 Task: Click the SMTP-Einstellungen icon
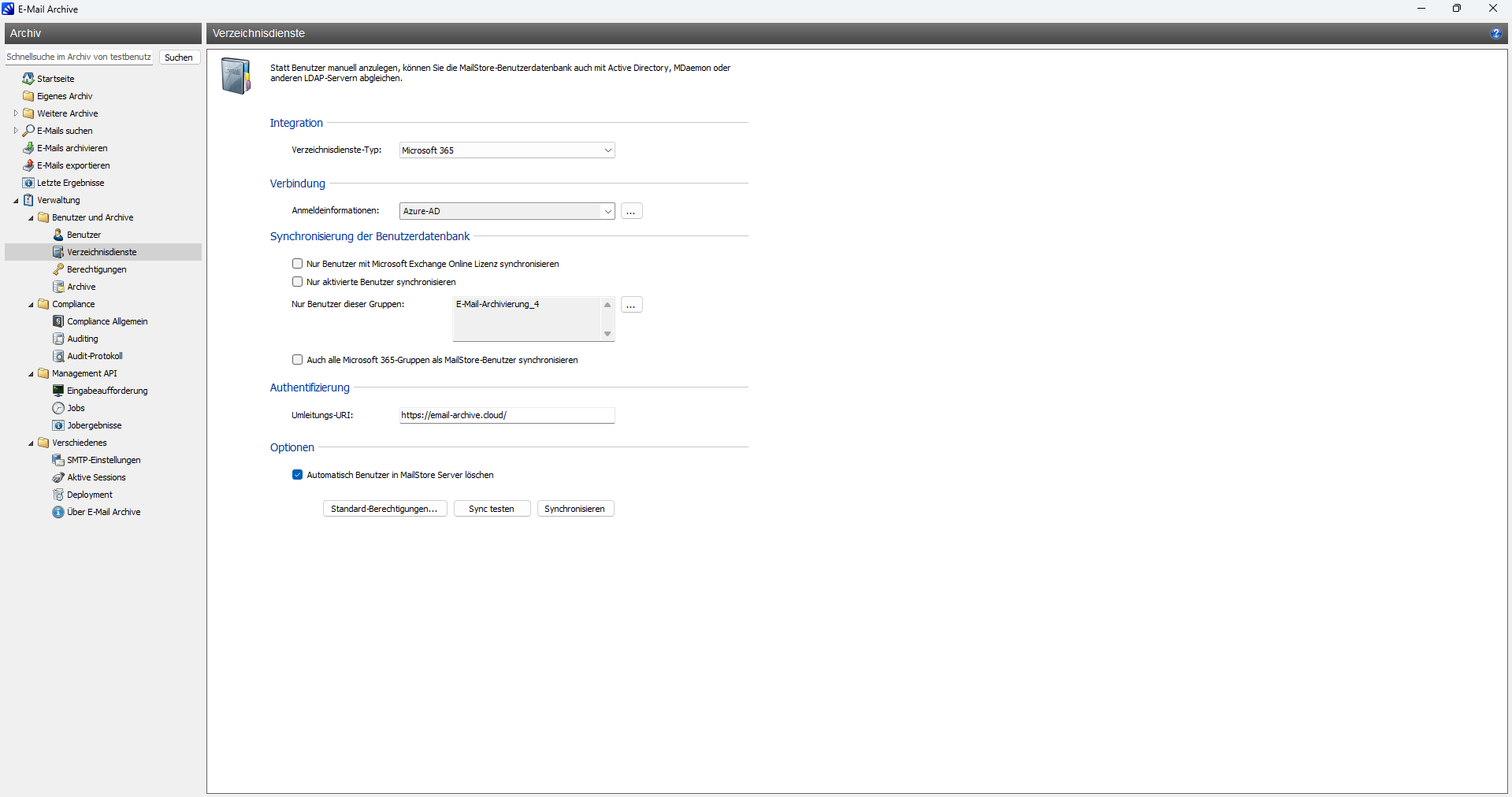pos(58,460)
